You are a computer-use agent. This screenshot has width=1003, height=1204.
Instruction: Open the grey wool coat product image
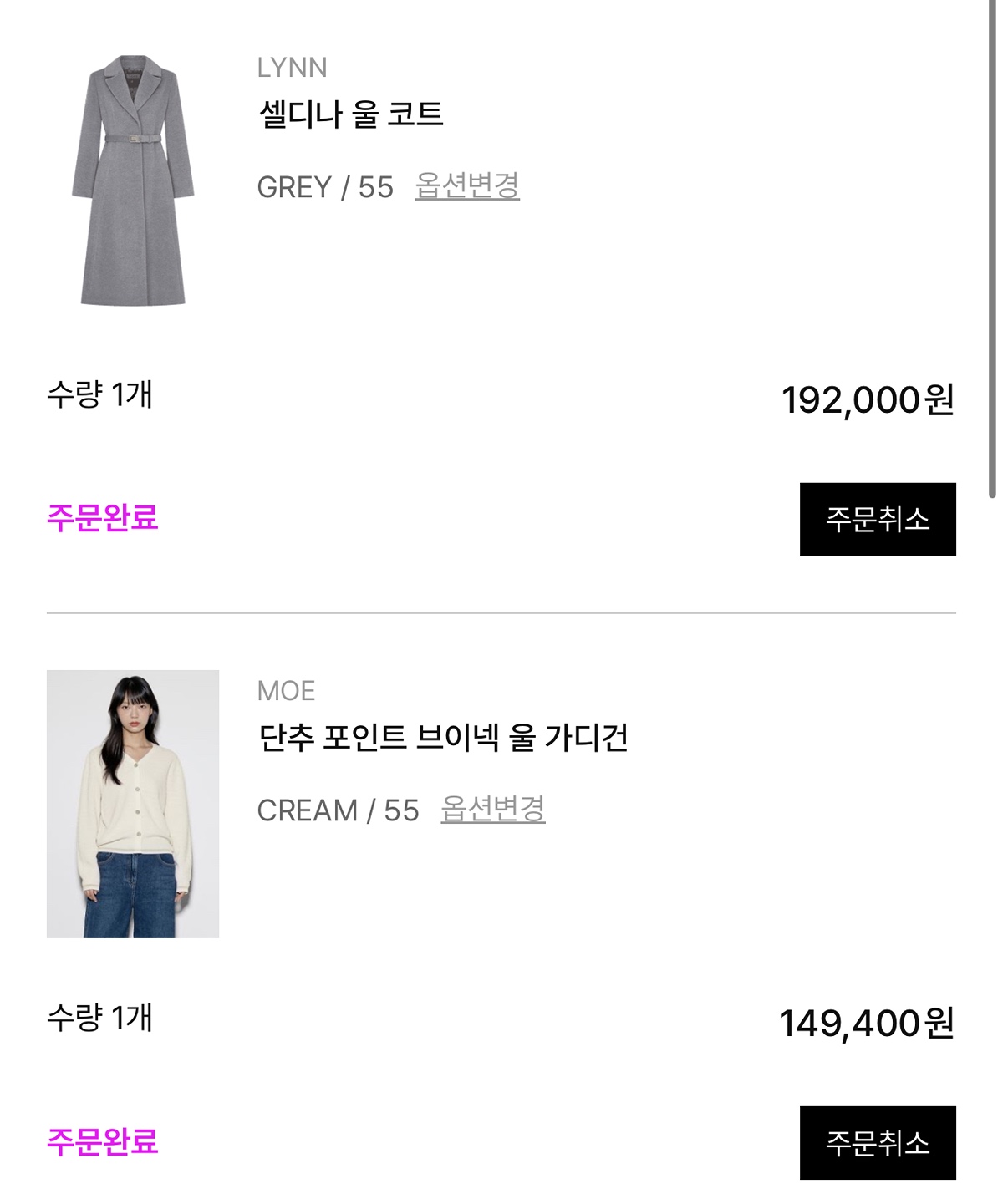click(133, 180)
